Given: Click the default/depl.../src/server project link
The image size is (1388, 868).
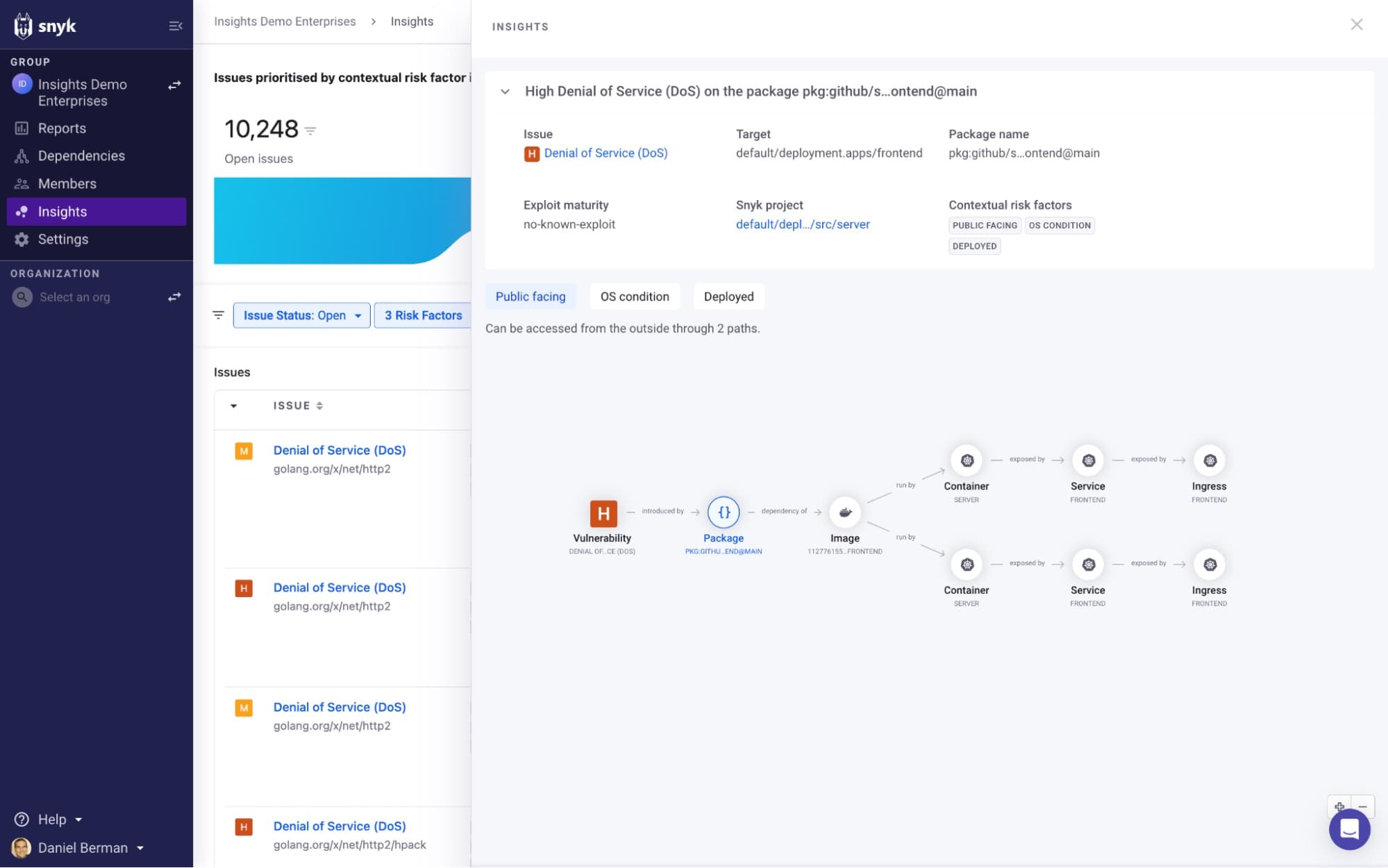Looking at the screenshot, I should [x=802, y=224].
